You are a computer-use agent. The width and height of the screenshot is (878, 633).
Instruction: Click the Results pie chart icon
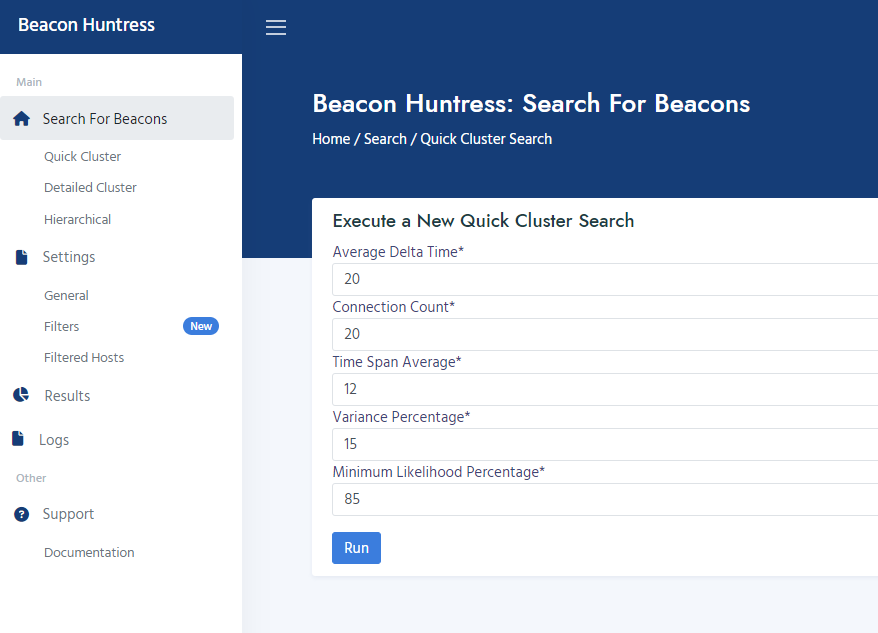(21, 395)
